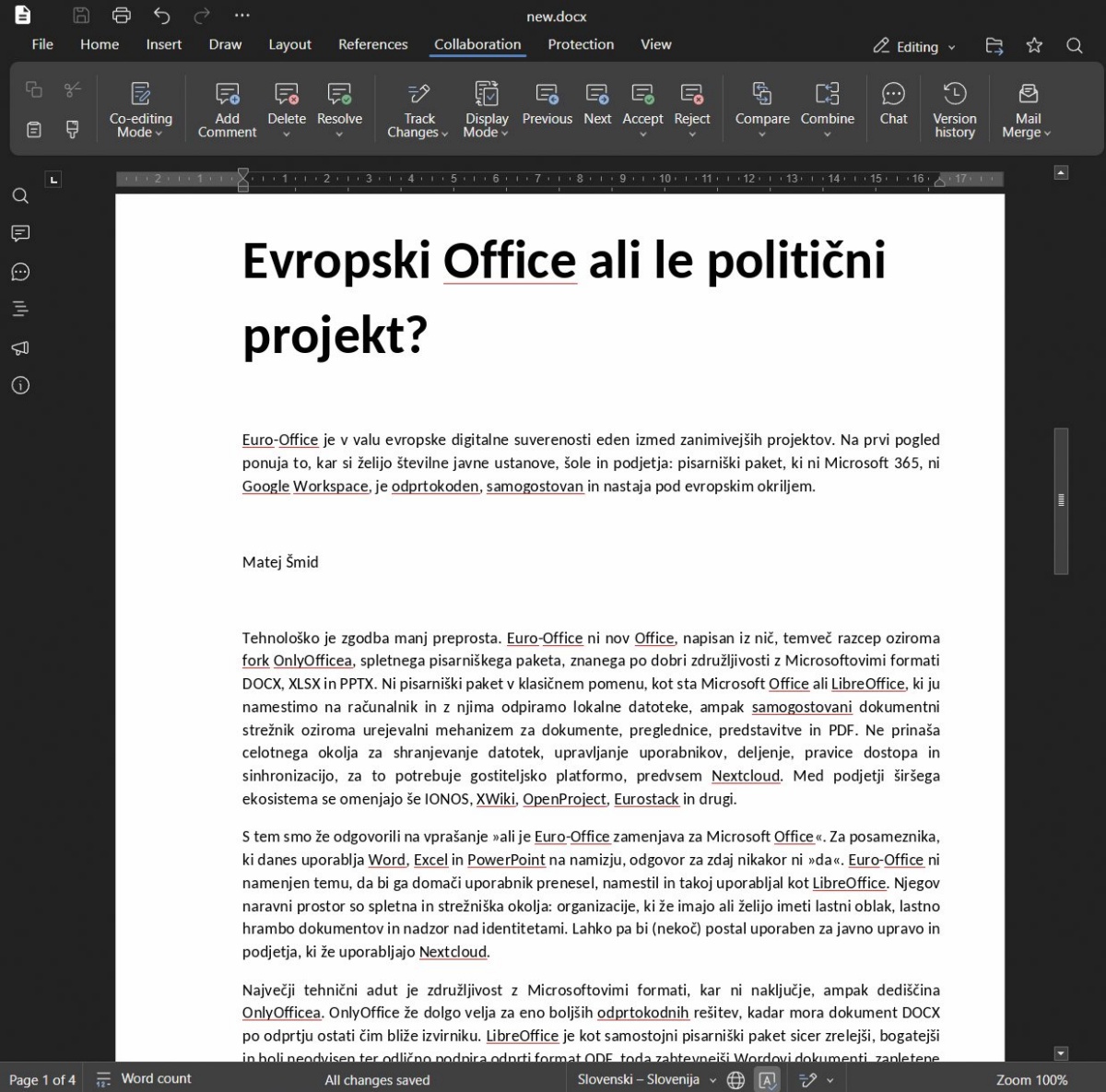
Task: Click the scroll down arrow
Action: click(x=1061, y=1053)
